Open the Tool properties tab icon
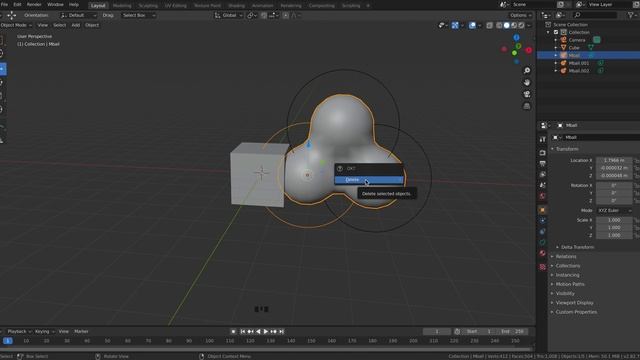This screenshot has height=360, width=640. (542, 140)
